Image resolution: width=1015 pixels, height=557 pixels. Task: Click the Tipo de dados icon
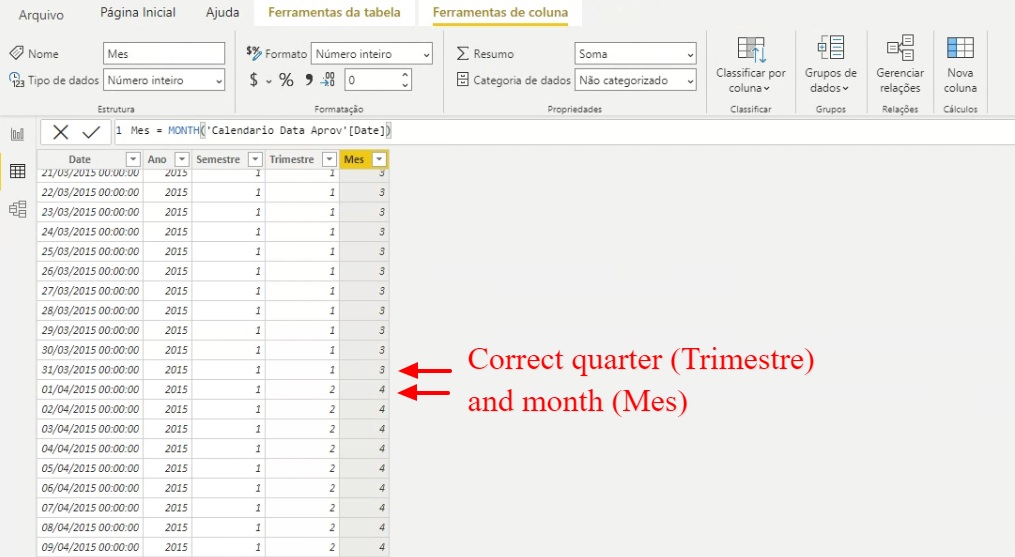click(17, 80)
